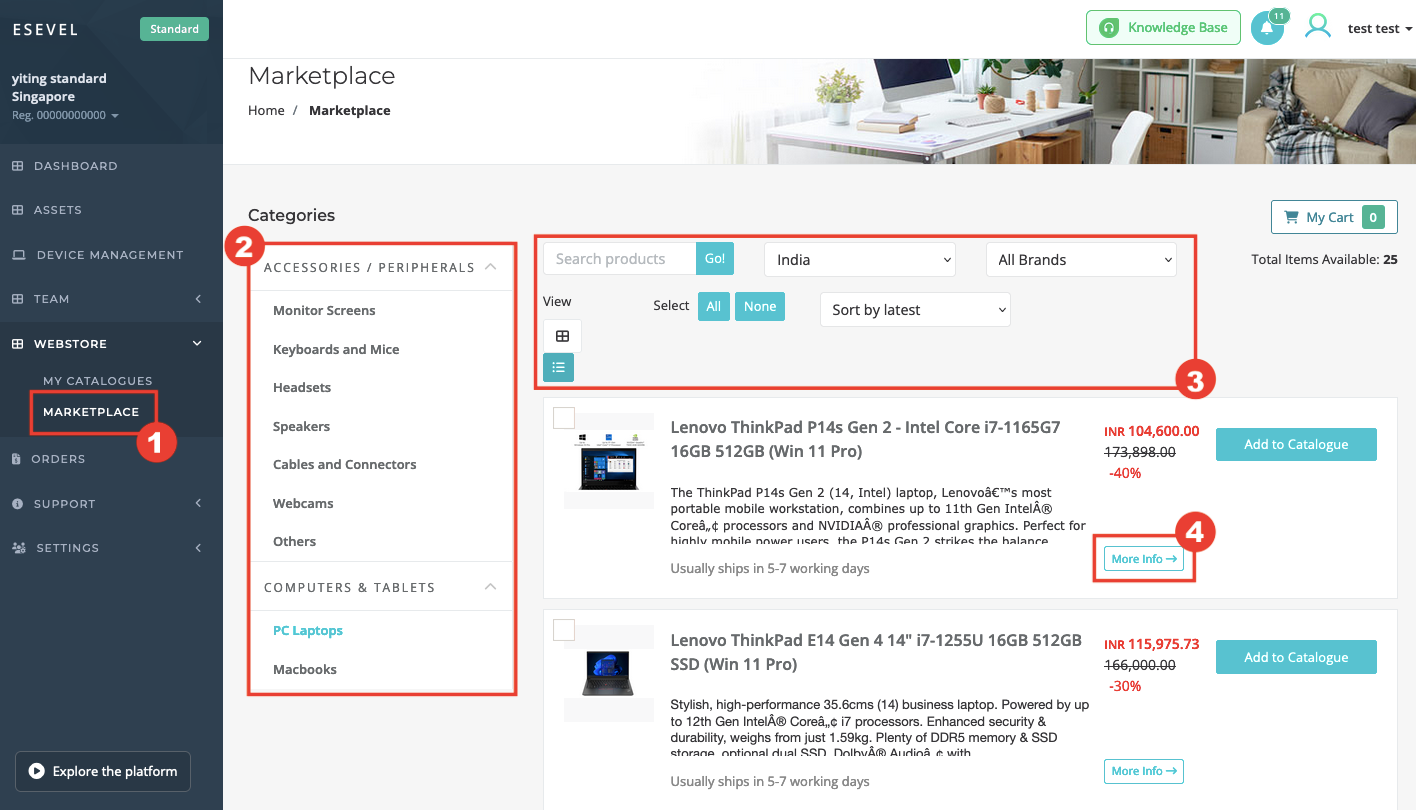Tick checkbox for ThinkPad P14s Gen 2
This screenshot has height=810, width=1416.
pyautogui.click(x=564, y=418)
